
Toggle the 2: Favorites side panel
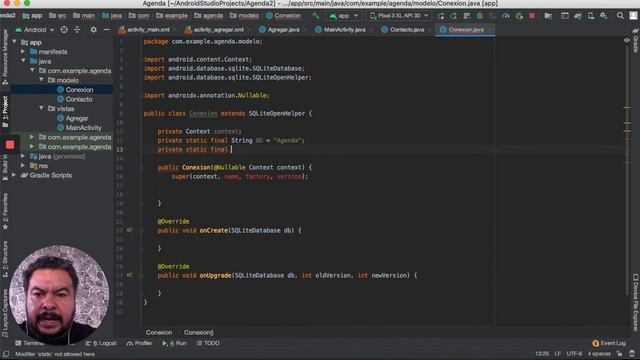point(5,211)
